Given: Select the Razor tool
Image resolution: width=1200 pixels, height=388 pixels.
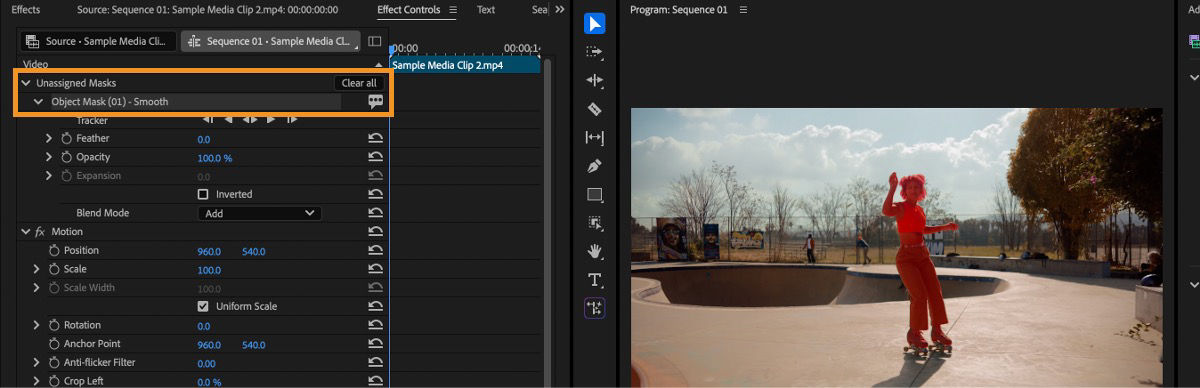Looking at the screenshot, I should click(x=594, y=108).
